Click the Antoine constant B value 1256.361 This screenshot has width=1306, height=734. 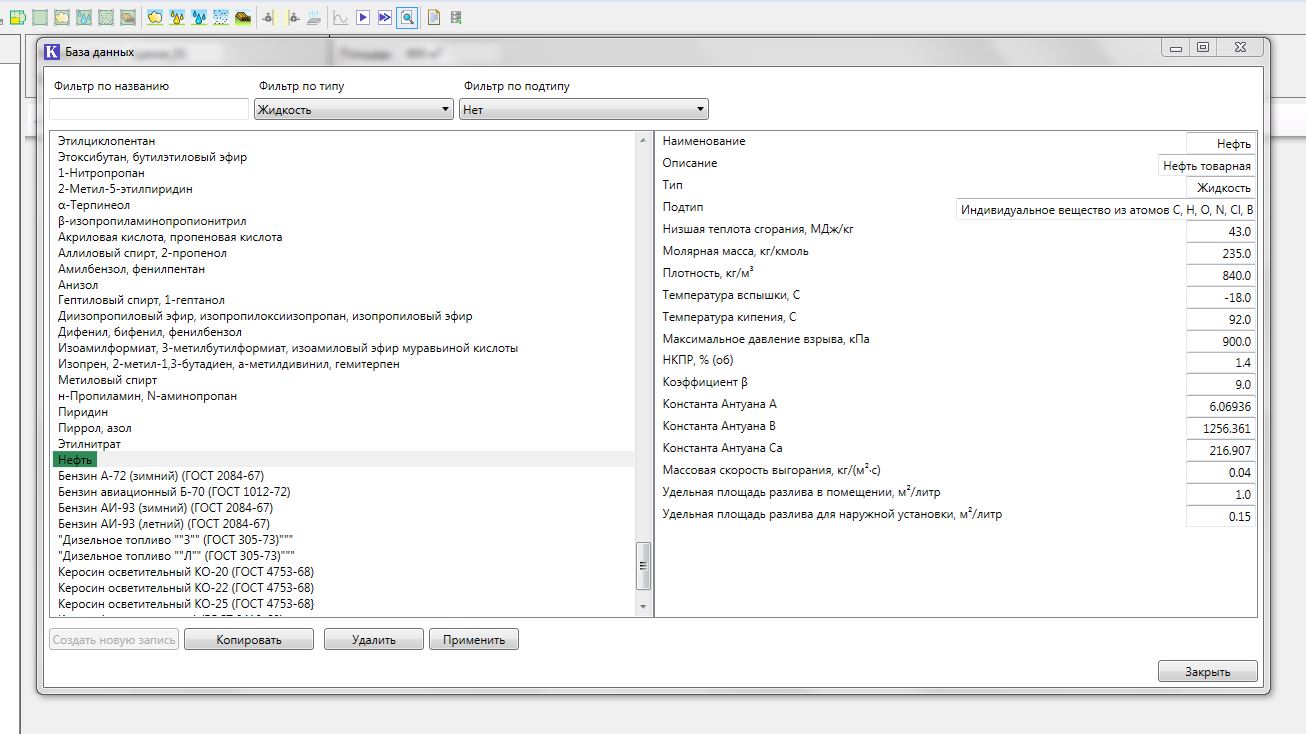1221,429
